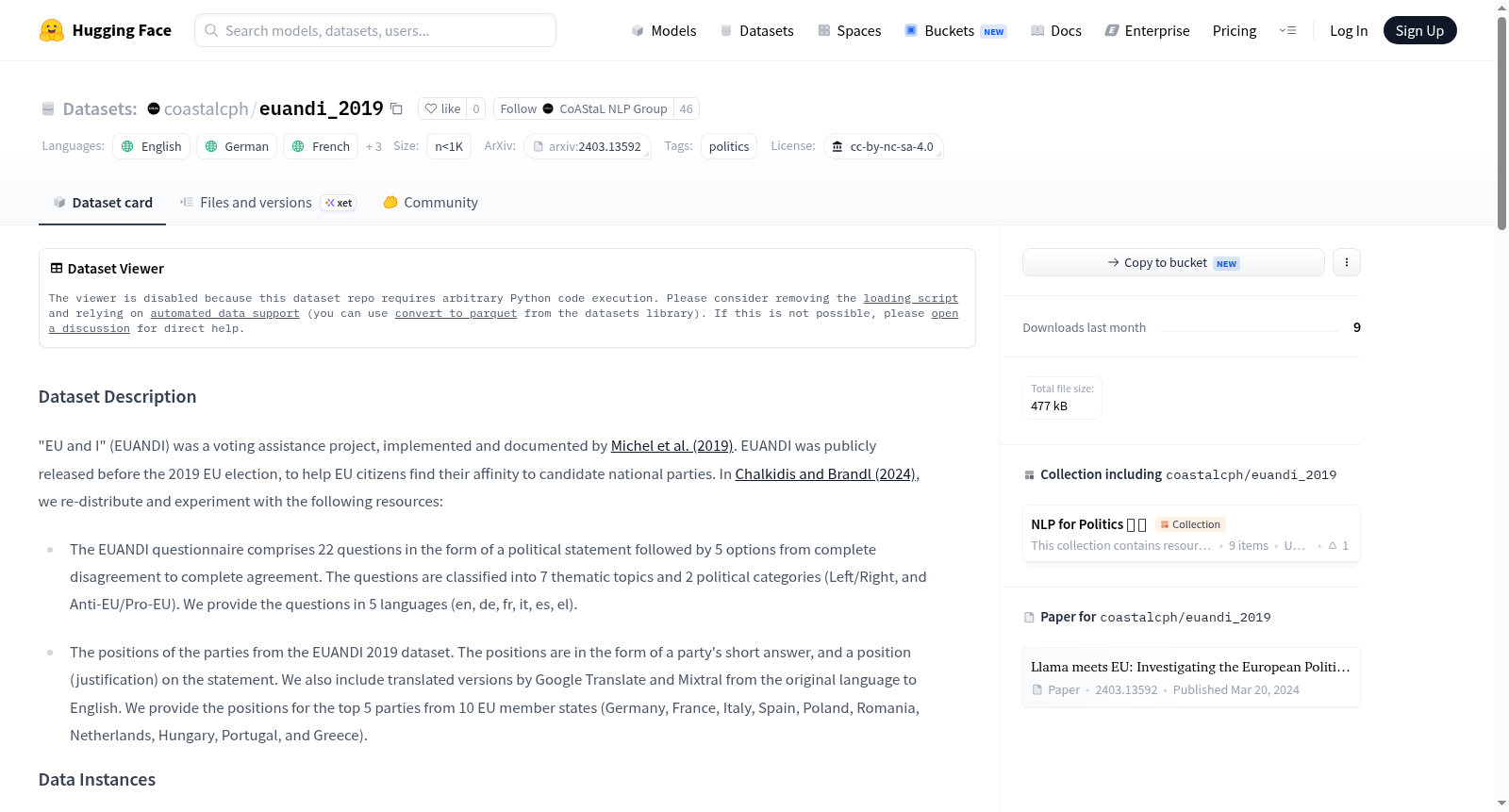The width and height of the screenshot is (1509, 812).
Task: Click the globe icon on German tag
Action: (x=211, y=146)
